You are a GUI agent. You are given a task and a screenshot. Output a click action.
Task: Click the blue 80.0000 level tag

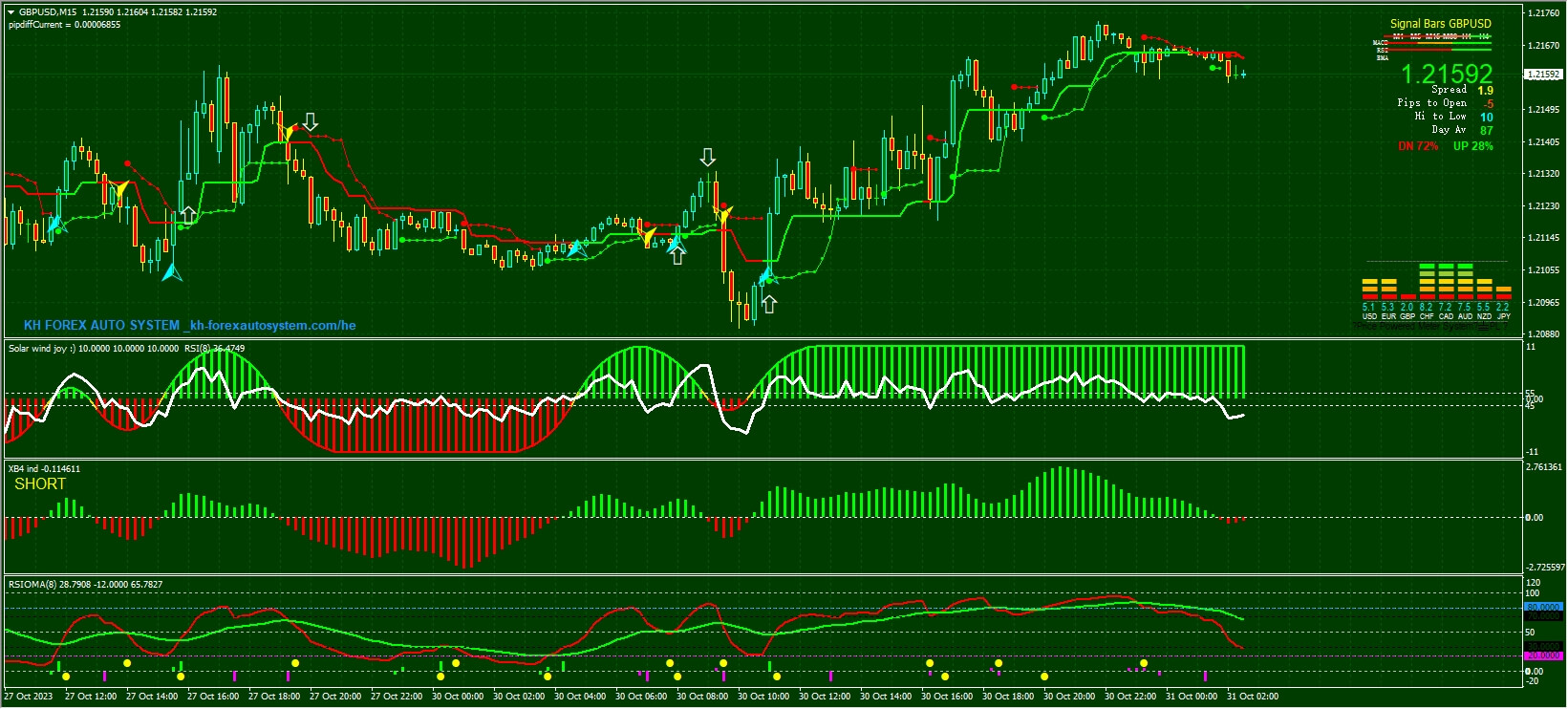(1543, 607)
